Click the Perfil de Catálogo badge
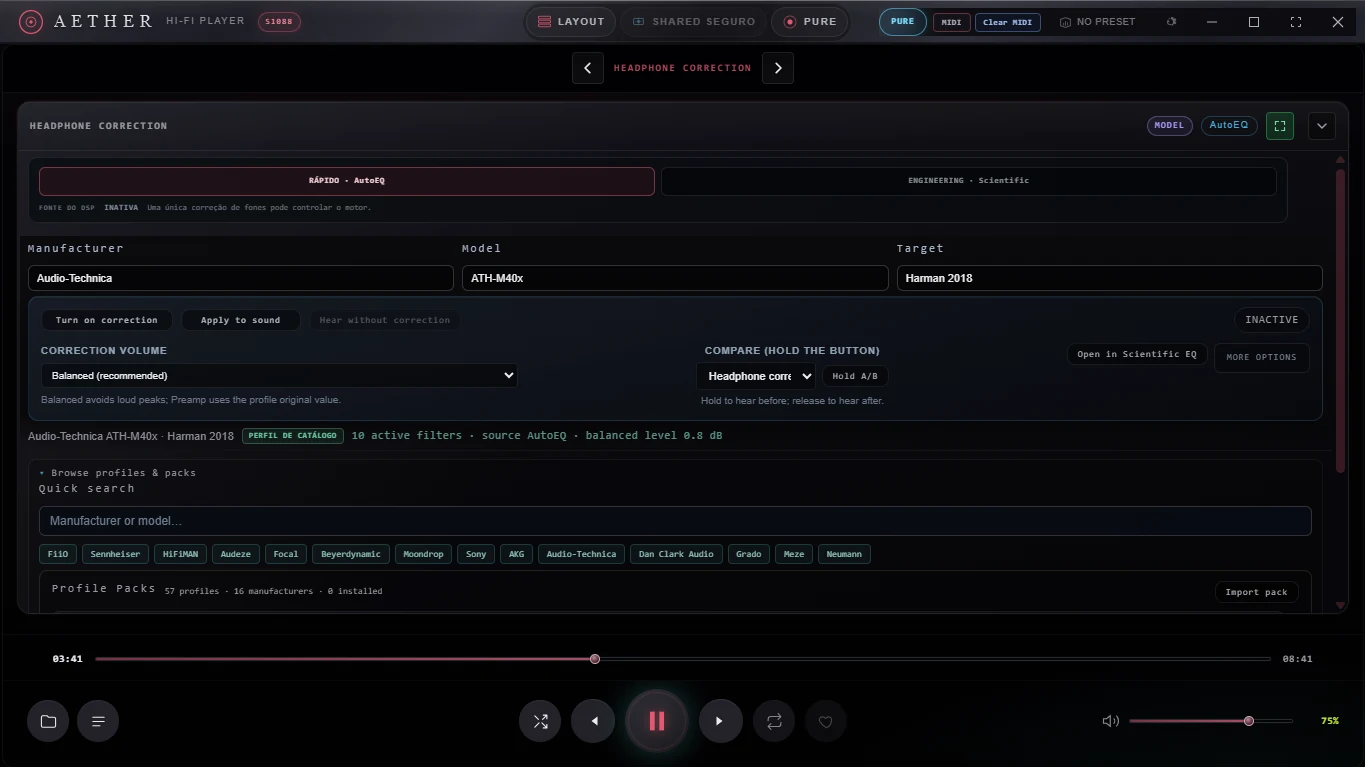Screen dimensions: 1365x767 pos(293,436)
